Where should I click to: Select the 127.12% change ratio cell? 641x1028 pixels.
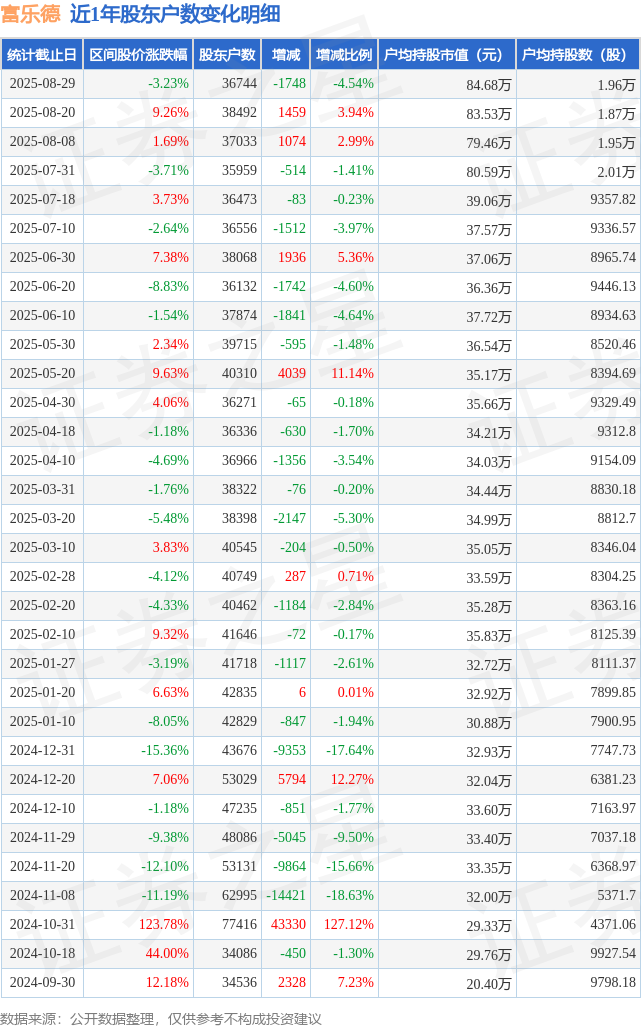[x=349, y=924]
